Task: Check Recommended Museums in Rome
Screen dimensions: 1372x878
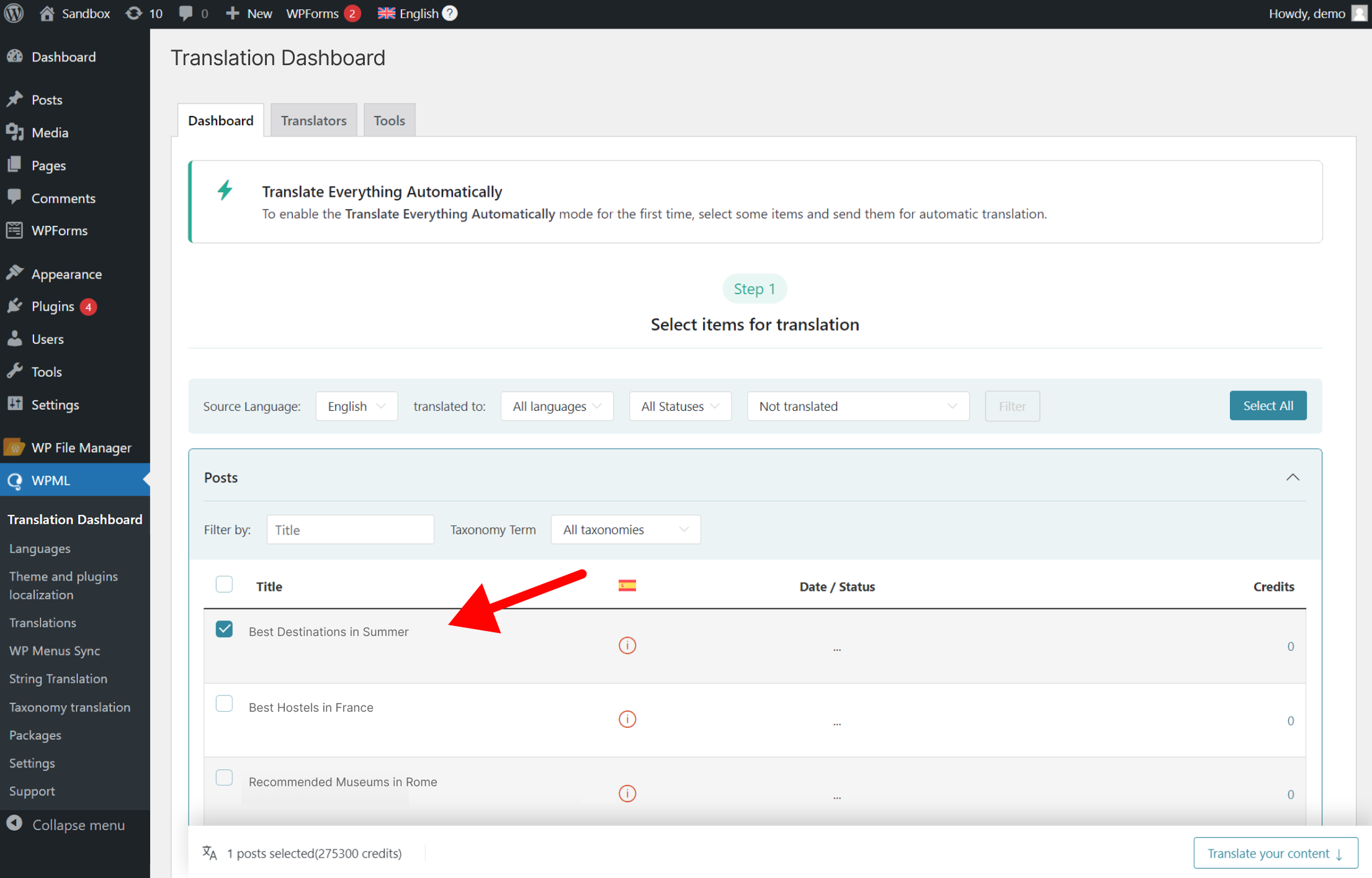Action: pos(224,777)
